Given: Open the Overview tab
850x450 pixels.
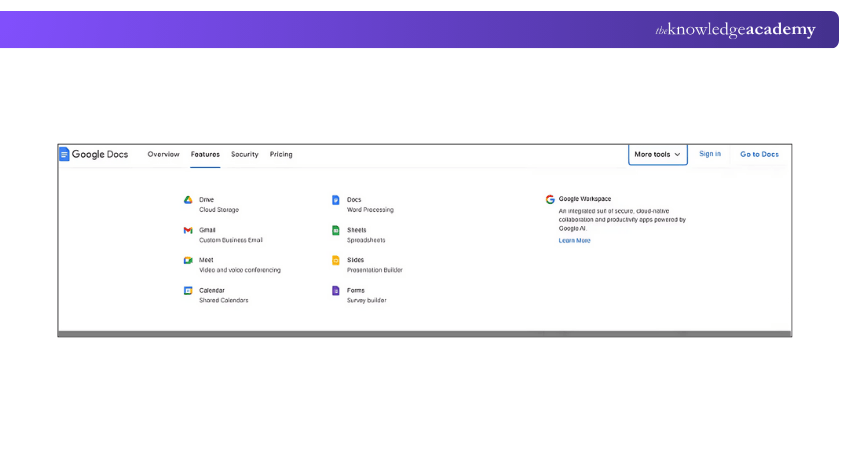Looking at the screenshot, I should tap(163, 155).
